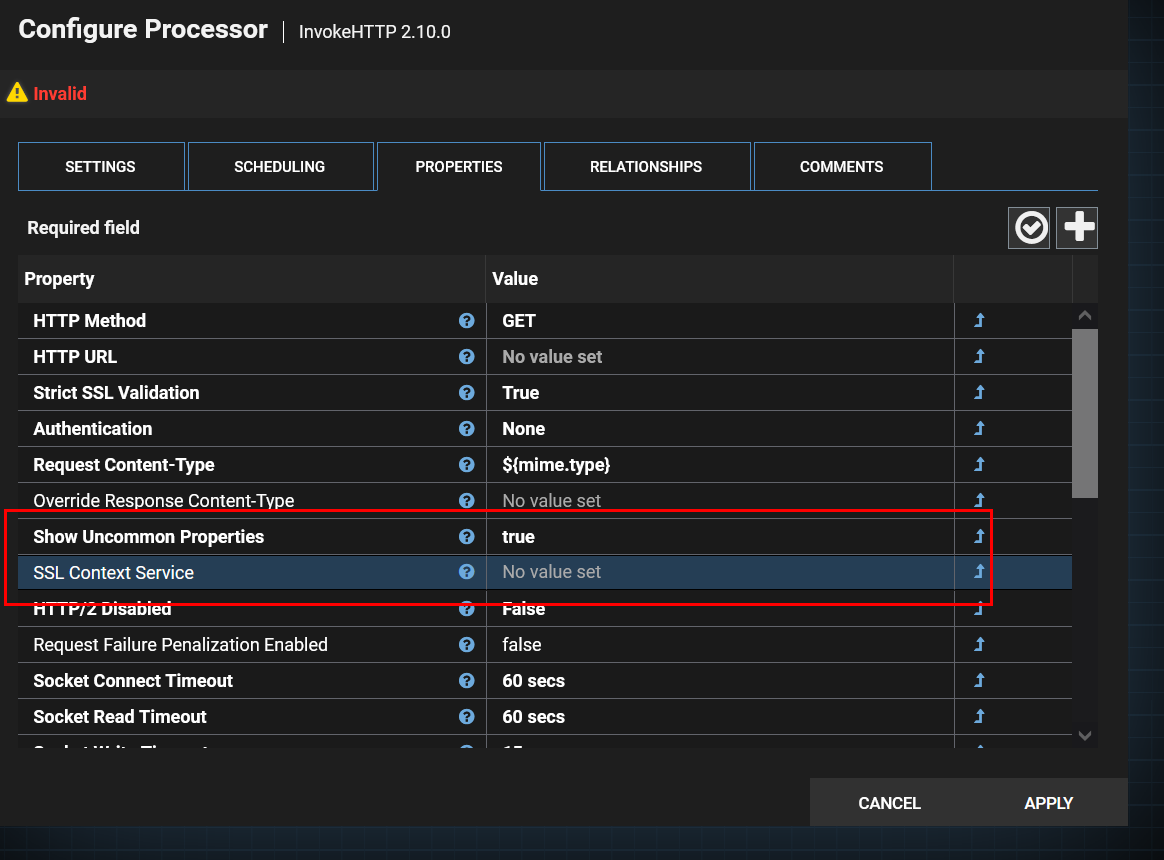Click the properties table vertical scrollbar thumb
Viewport: 1164px width, 860px height.
pos(1085,413)
